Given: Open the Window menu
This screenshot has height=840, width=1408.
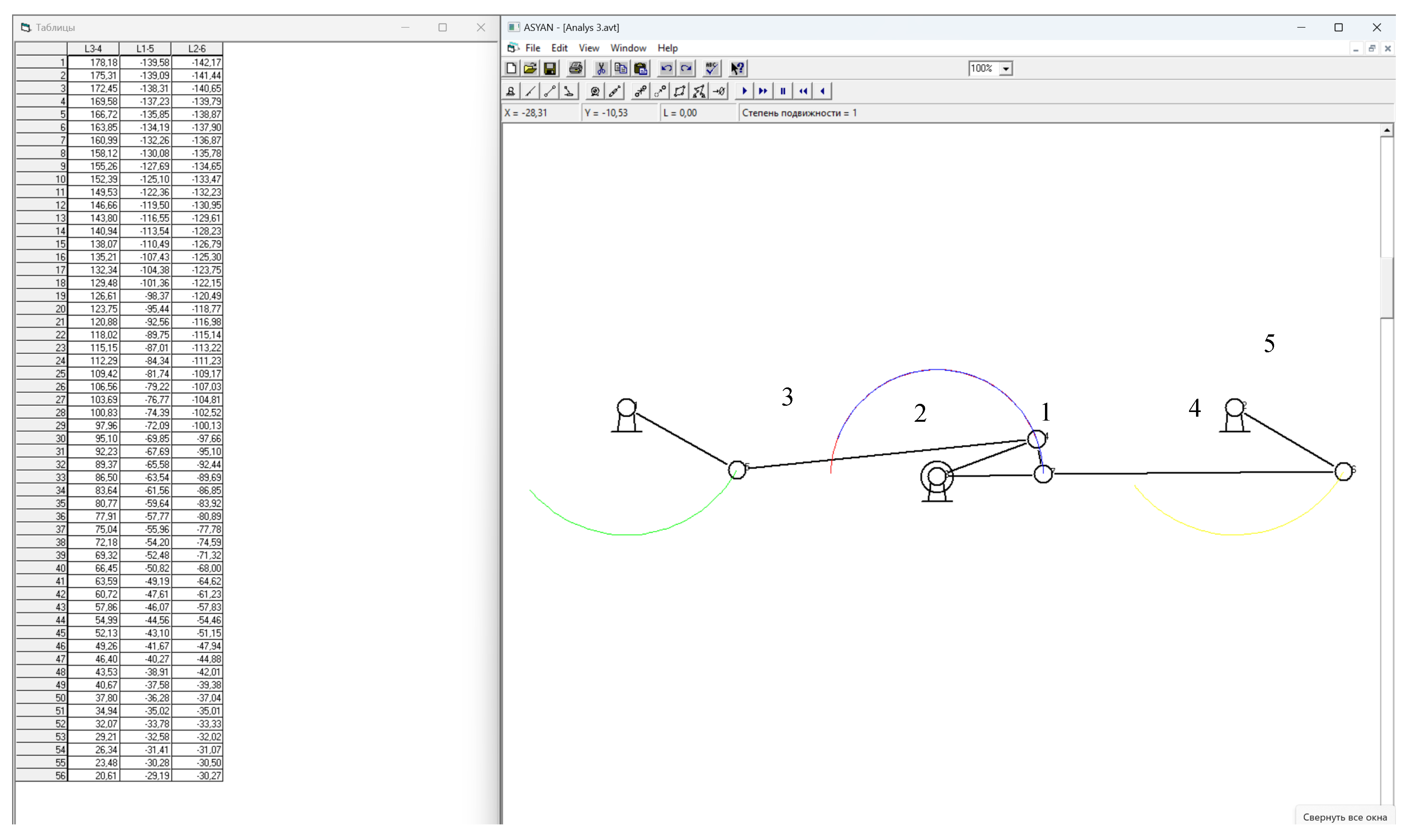Looking at the screenshot, I should (x=628, y=48).
